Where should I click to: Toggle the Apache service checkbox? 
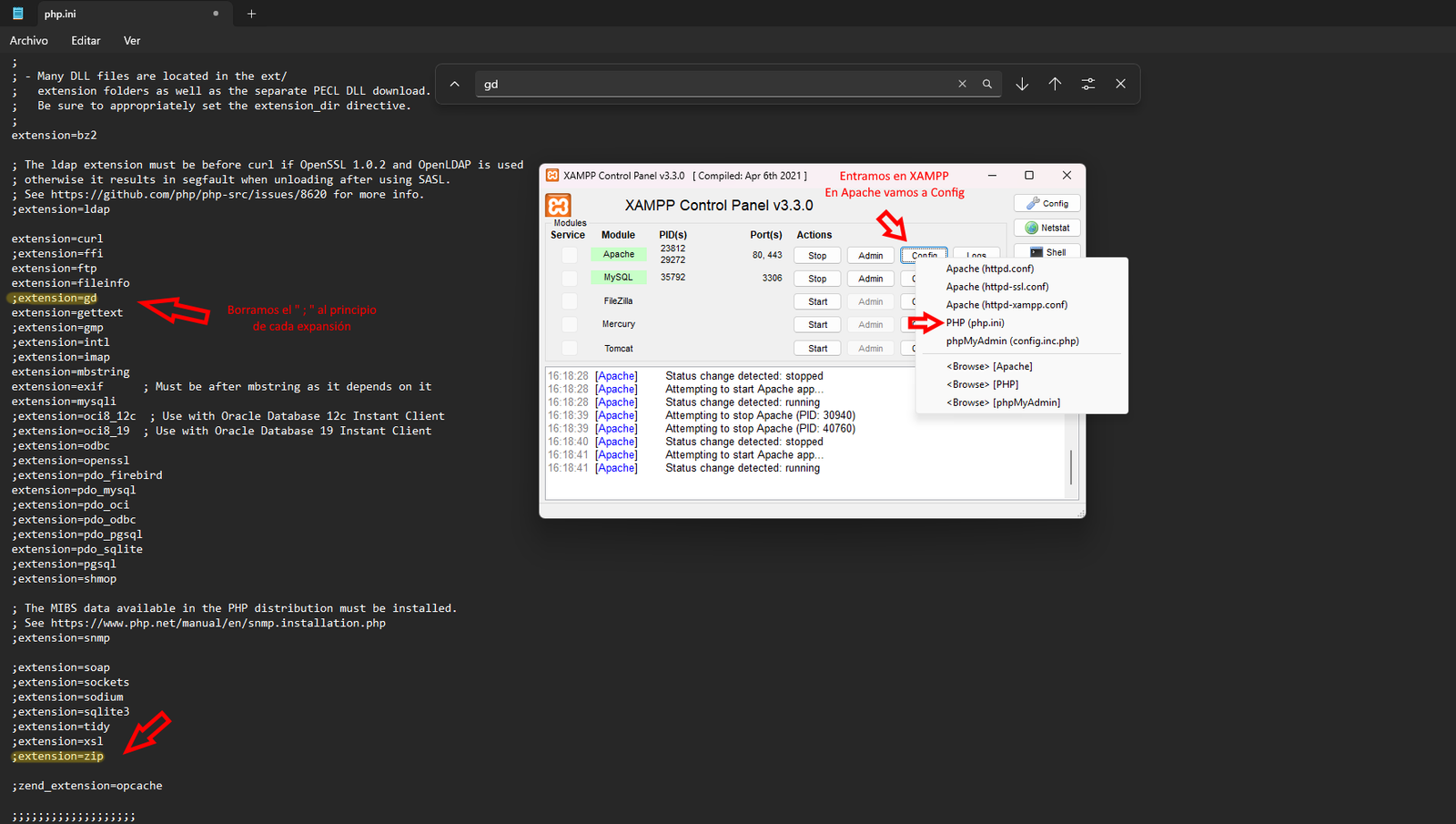pos(569,255)
